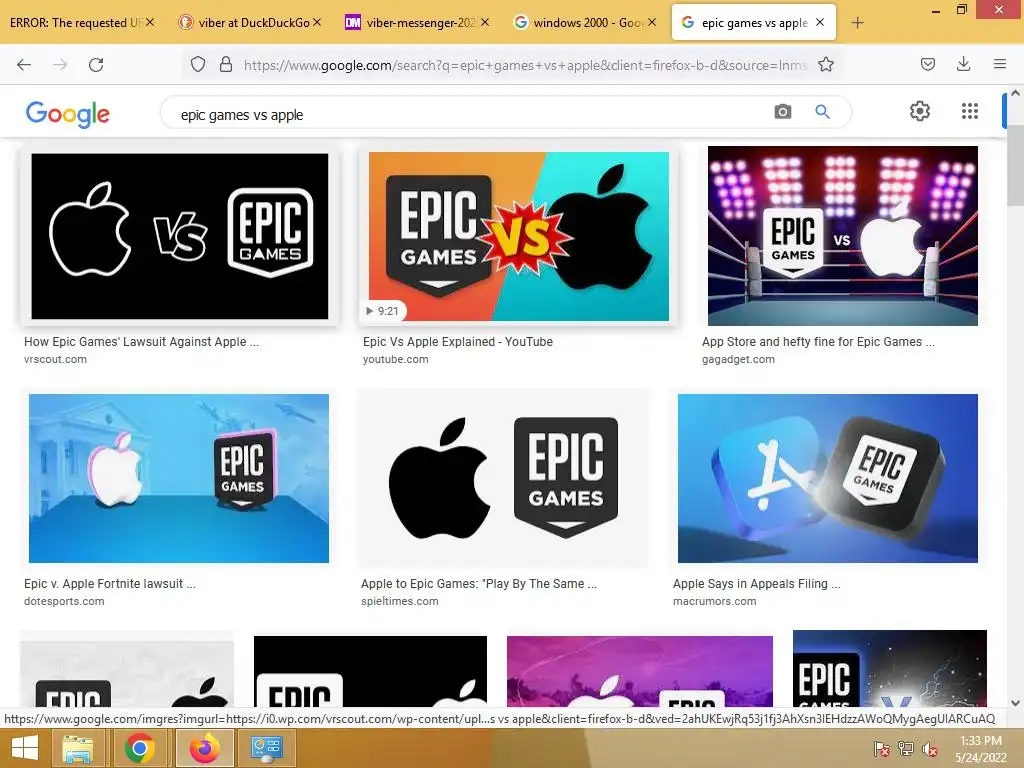The height and width of the screenshot is (768, 1024).
Task: Go back to the previous page
Action: (24, 65)
